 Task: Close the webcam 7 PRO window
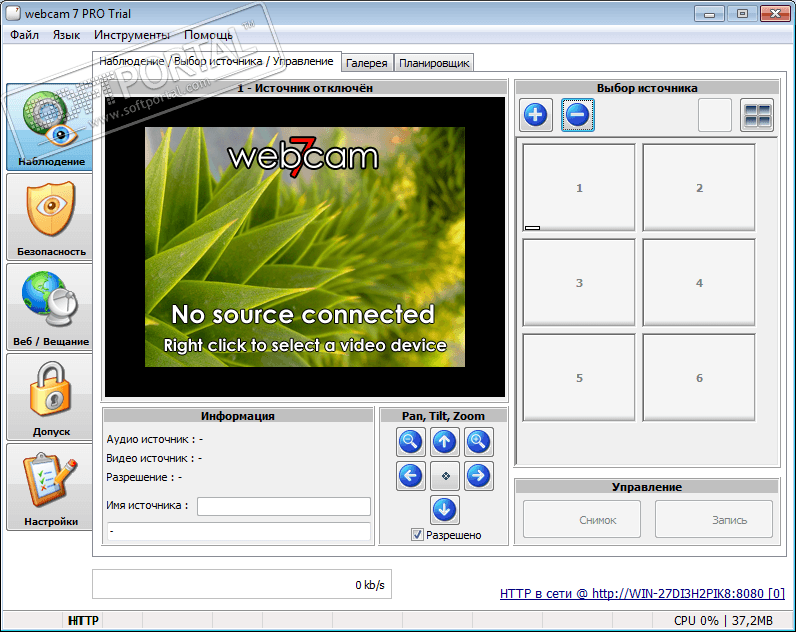775,14
